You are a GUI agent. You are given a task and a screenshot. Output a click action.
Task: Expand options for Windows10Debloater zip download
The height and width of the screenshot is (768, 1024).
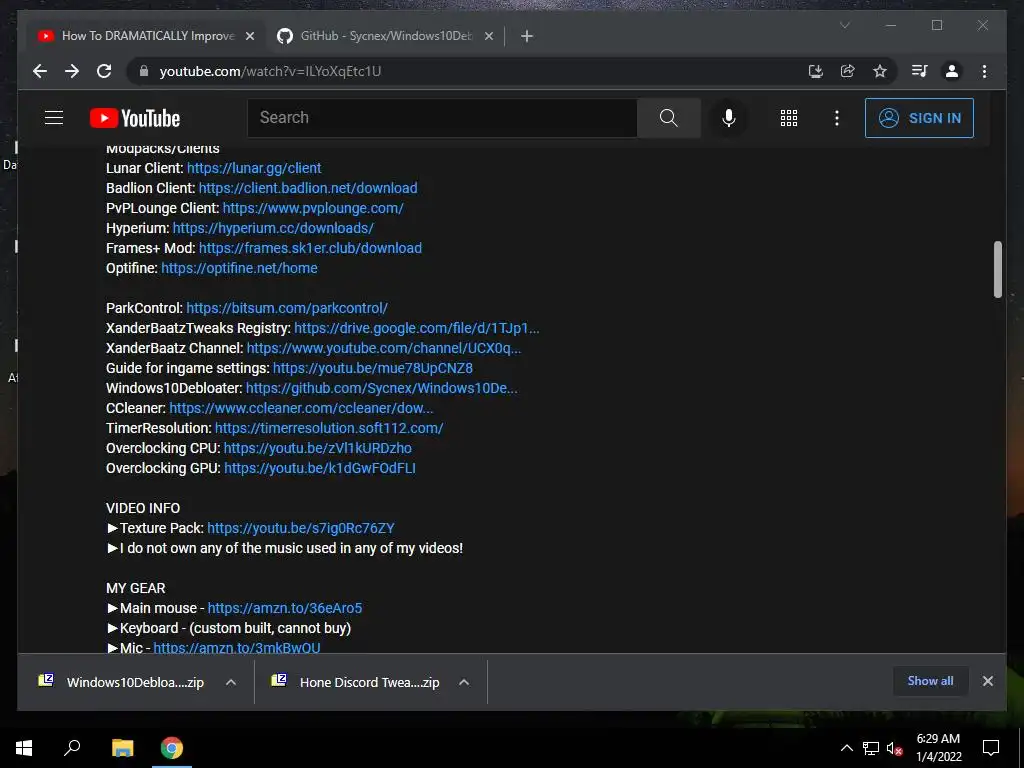[x=231, y=682]
